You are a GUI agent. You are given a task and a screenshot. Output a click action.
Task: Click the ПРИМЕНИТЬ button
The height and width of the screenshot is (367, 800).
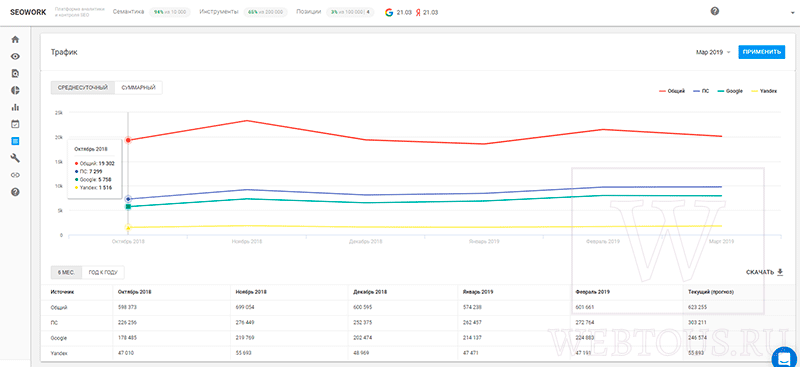761,52
